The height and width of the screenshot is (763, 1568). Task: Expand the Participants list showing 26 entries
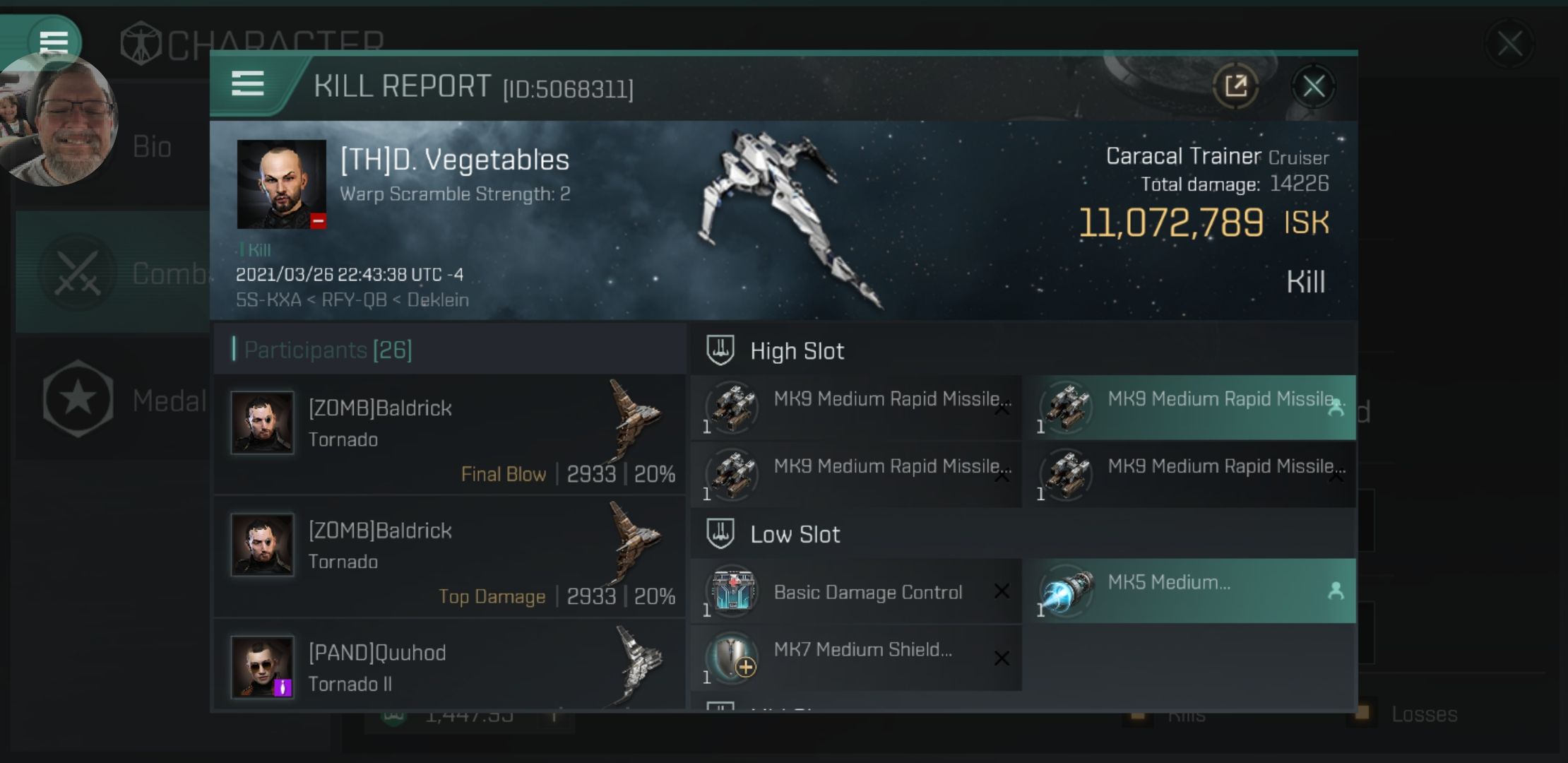(x=321, y=348)
